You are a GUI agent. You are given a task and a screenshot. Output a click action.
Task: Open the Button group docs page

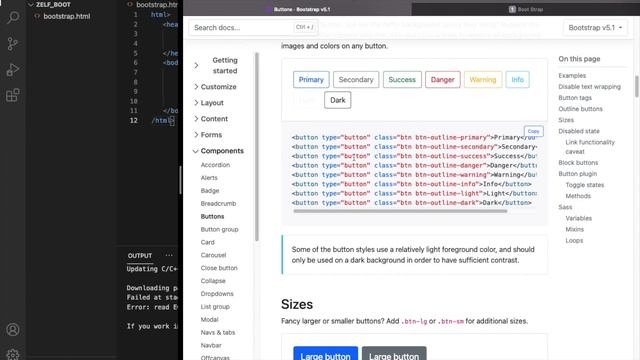pos(219,229)
